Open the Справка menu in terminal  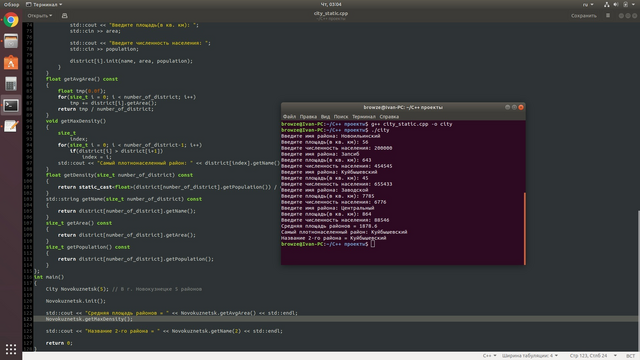389,117
